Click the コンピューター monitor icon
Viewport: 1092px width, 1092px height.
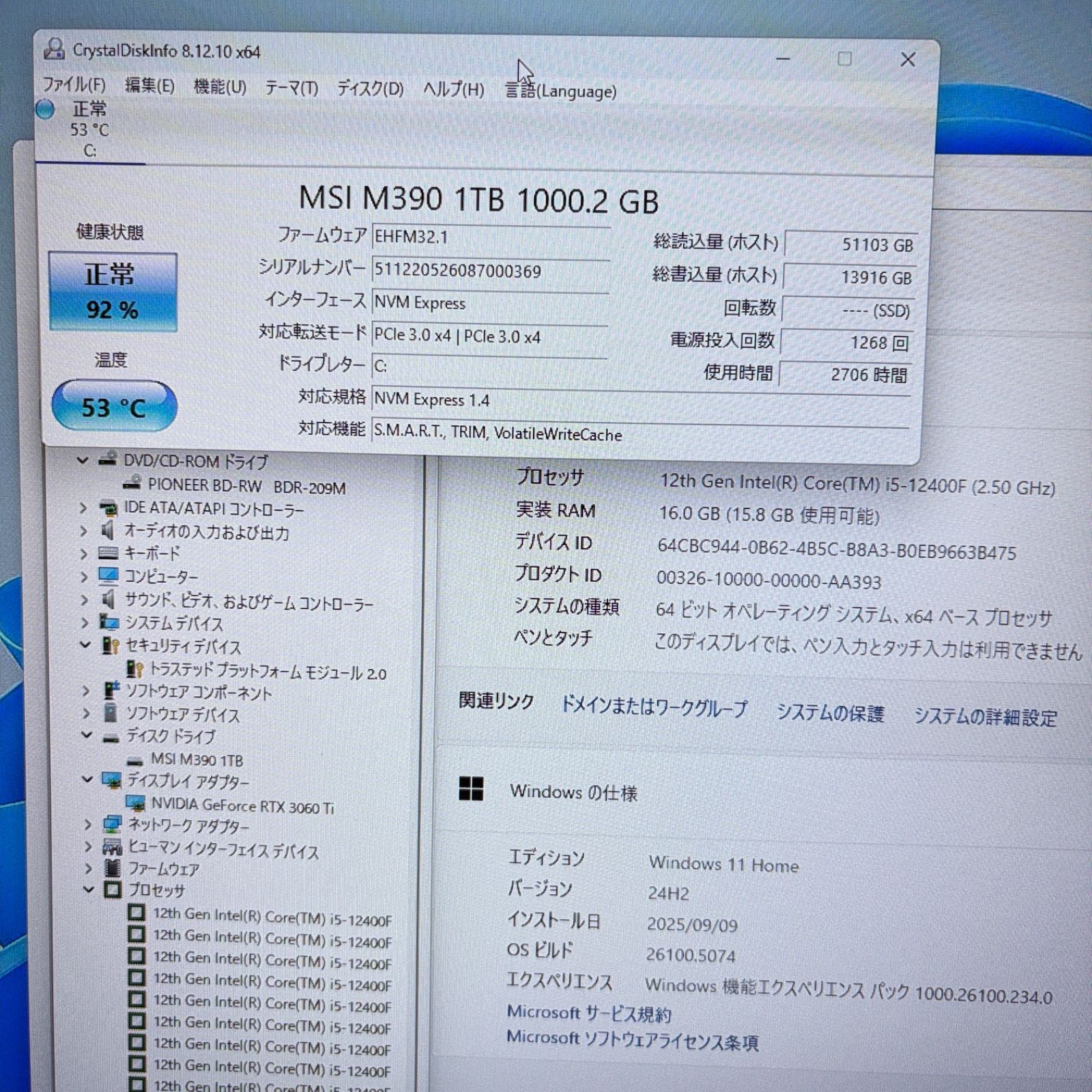[109, 576]
